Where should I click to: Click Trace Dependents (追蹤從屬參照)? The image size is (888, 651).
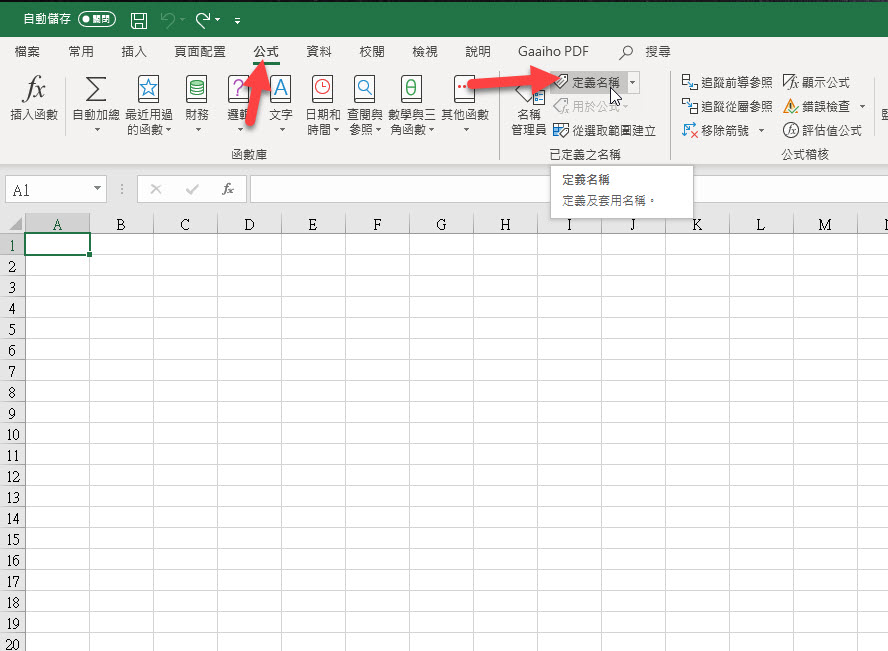(x=727, y=106)
